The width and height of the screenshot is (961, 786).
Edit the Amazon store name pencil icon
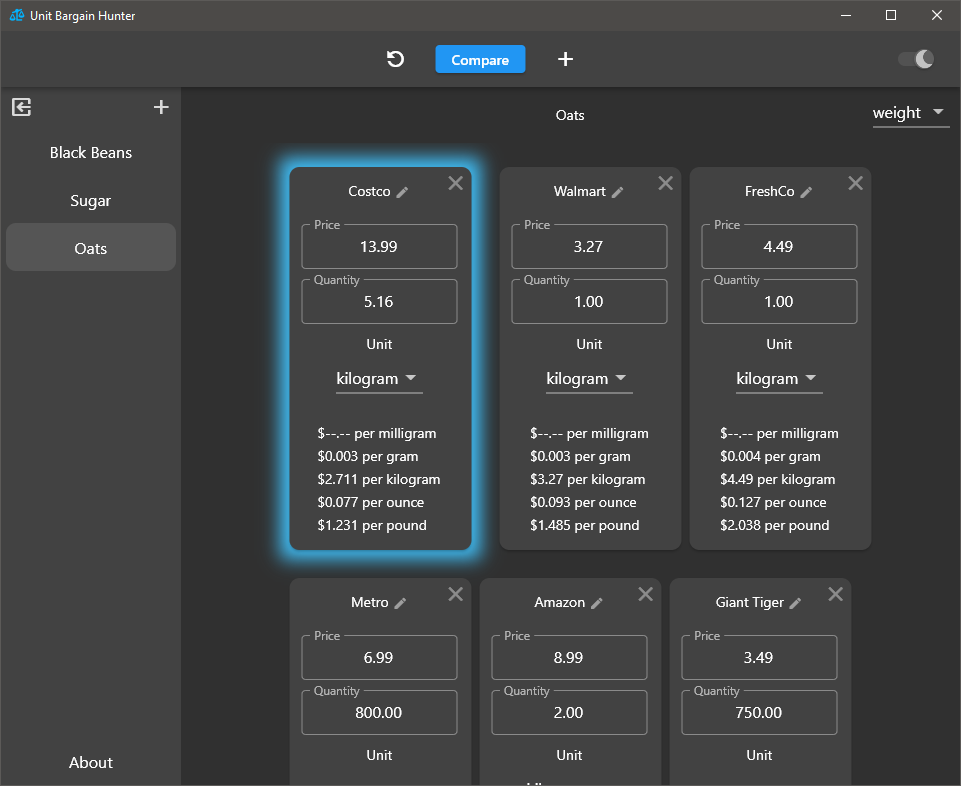597,603
